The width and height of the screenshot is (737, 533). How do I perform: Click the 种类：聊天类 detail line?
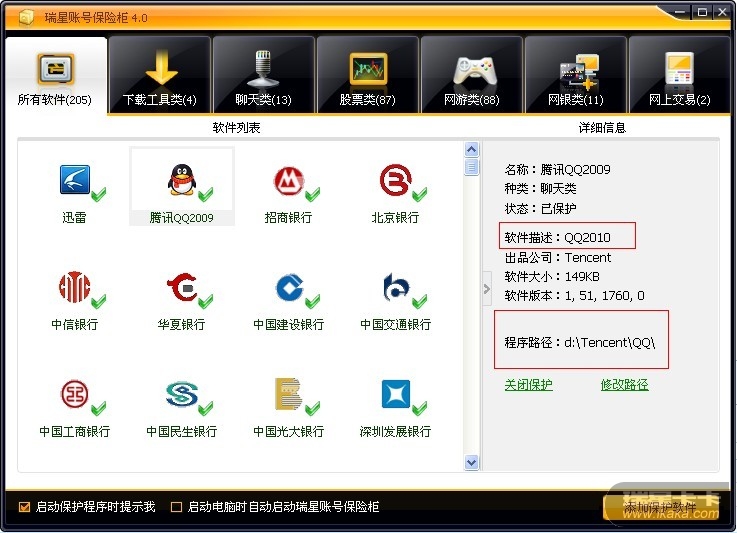(x=541, y=188)
